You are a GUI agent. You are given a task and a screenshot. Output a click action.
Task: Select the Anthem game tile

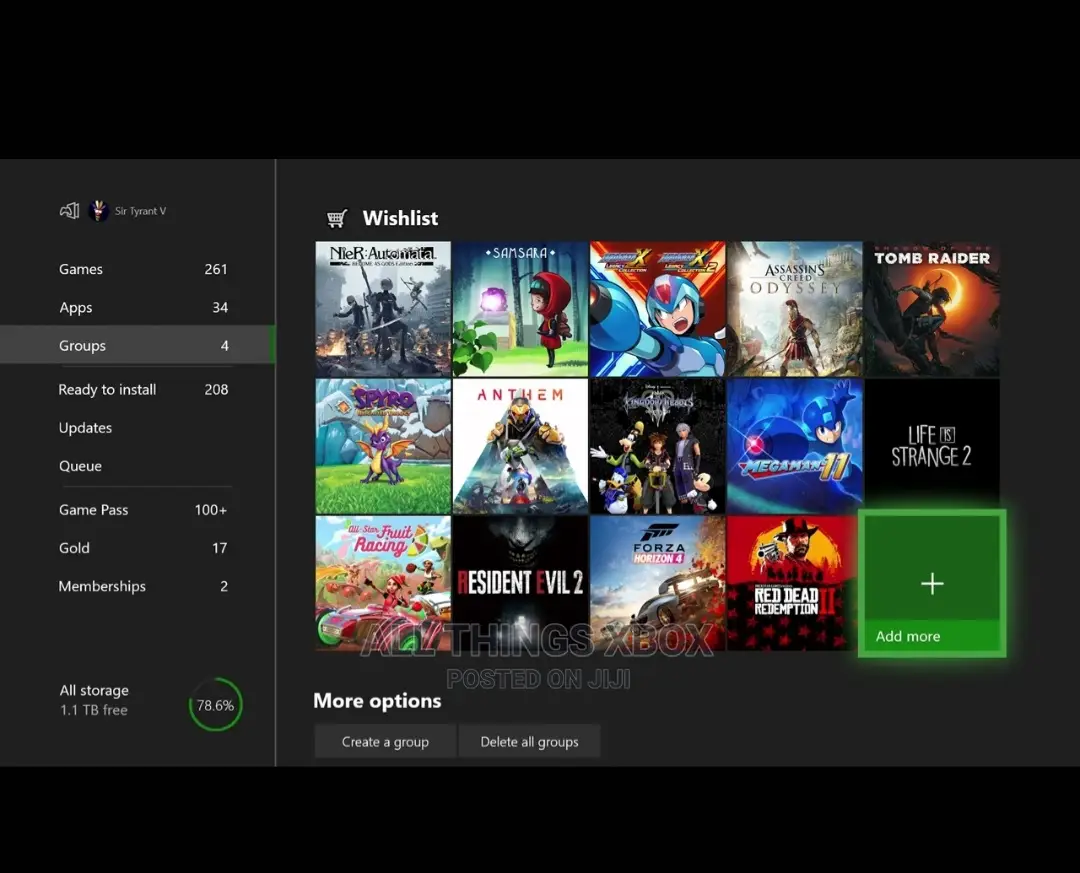coord(521,446)
